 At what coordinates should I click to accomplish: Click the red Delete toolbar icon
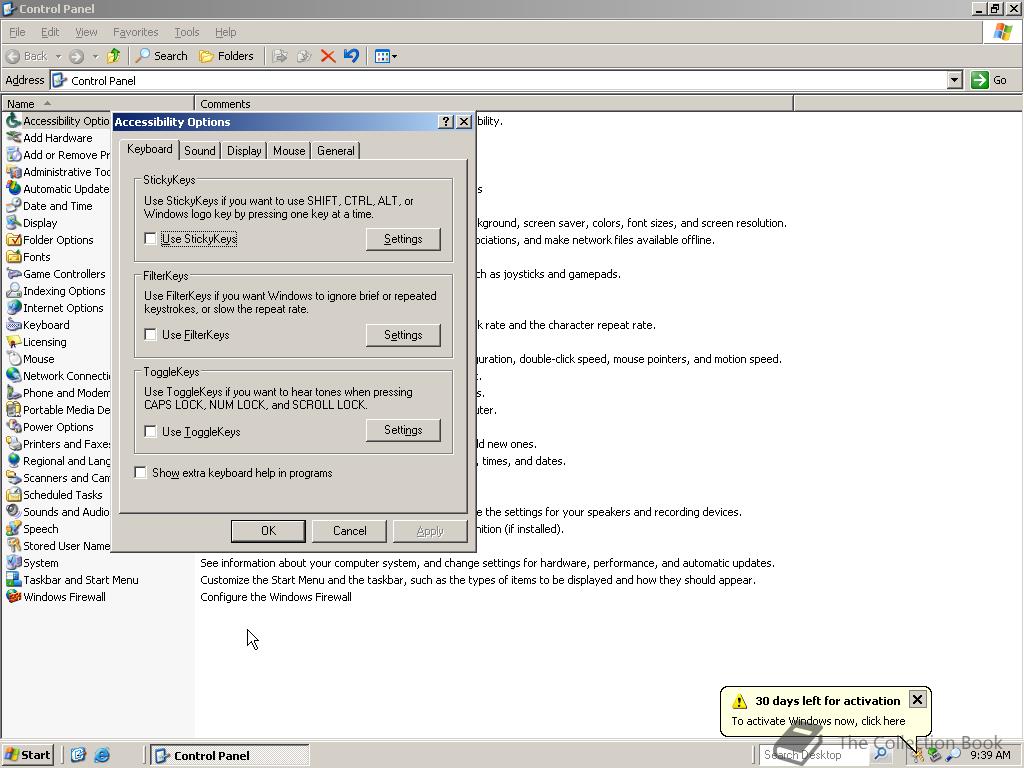click(328, 56)
